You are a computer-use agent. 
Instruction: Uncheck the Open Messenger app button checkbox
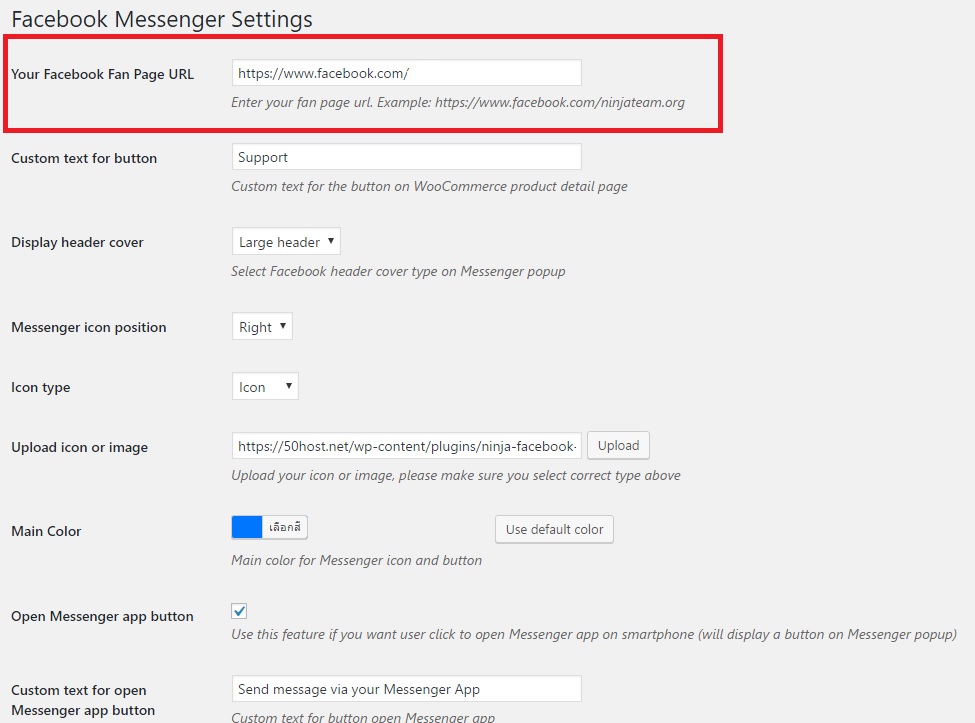(x=239, y=611)
